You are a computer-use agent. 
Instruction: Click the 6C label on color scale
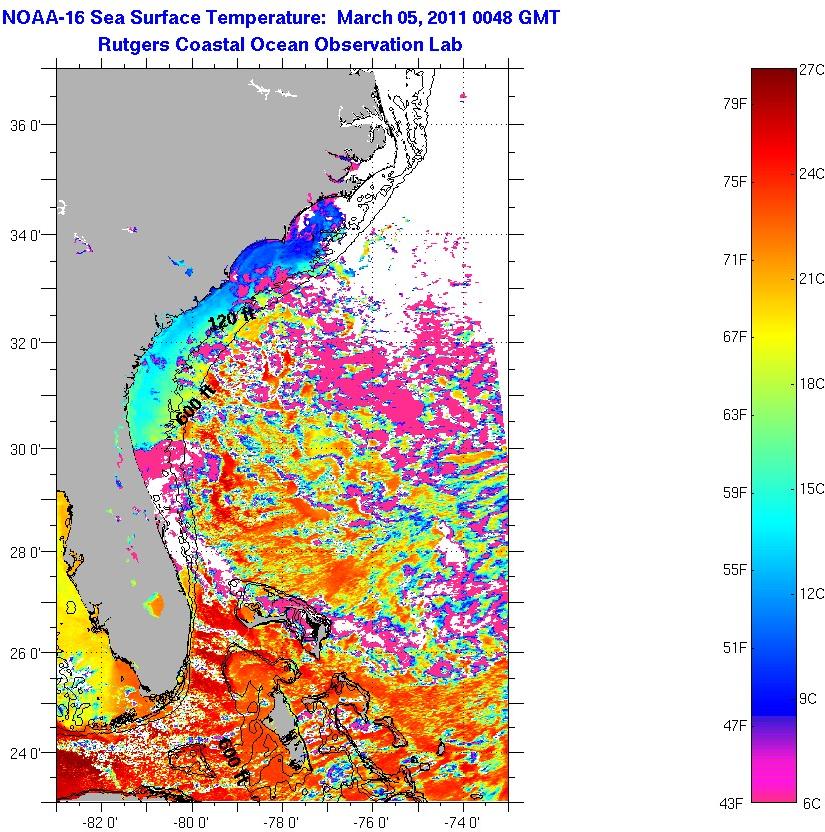pos(812,803)
